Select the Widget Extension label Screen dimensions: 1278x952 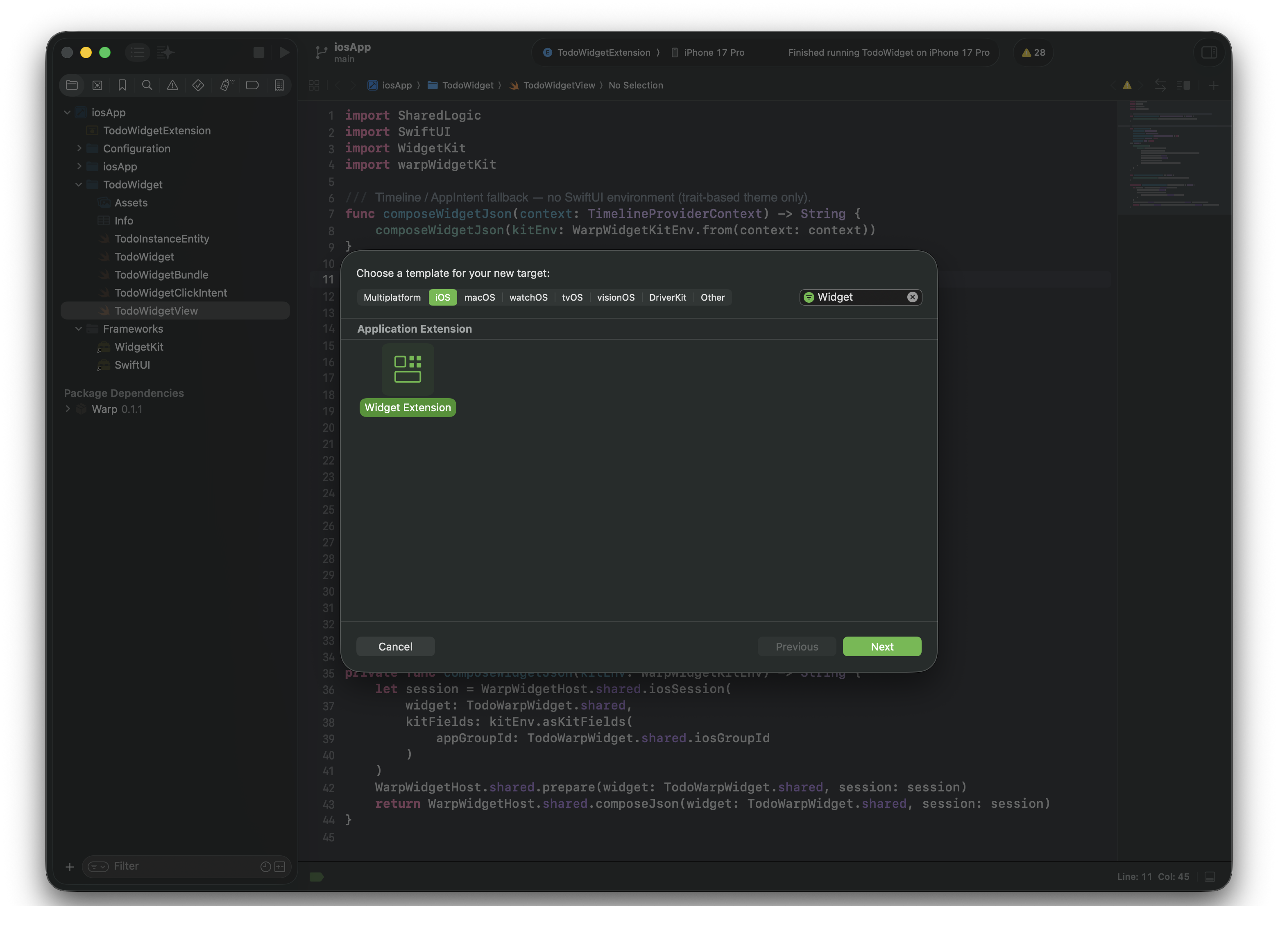tap(408, 408)
